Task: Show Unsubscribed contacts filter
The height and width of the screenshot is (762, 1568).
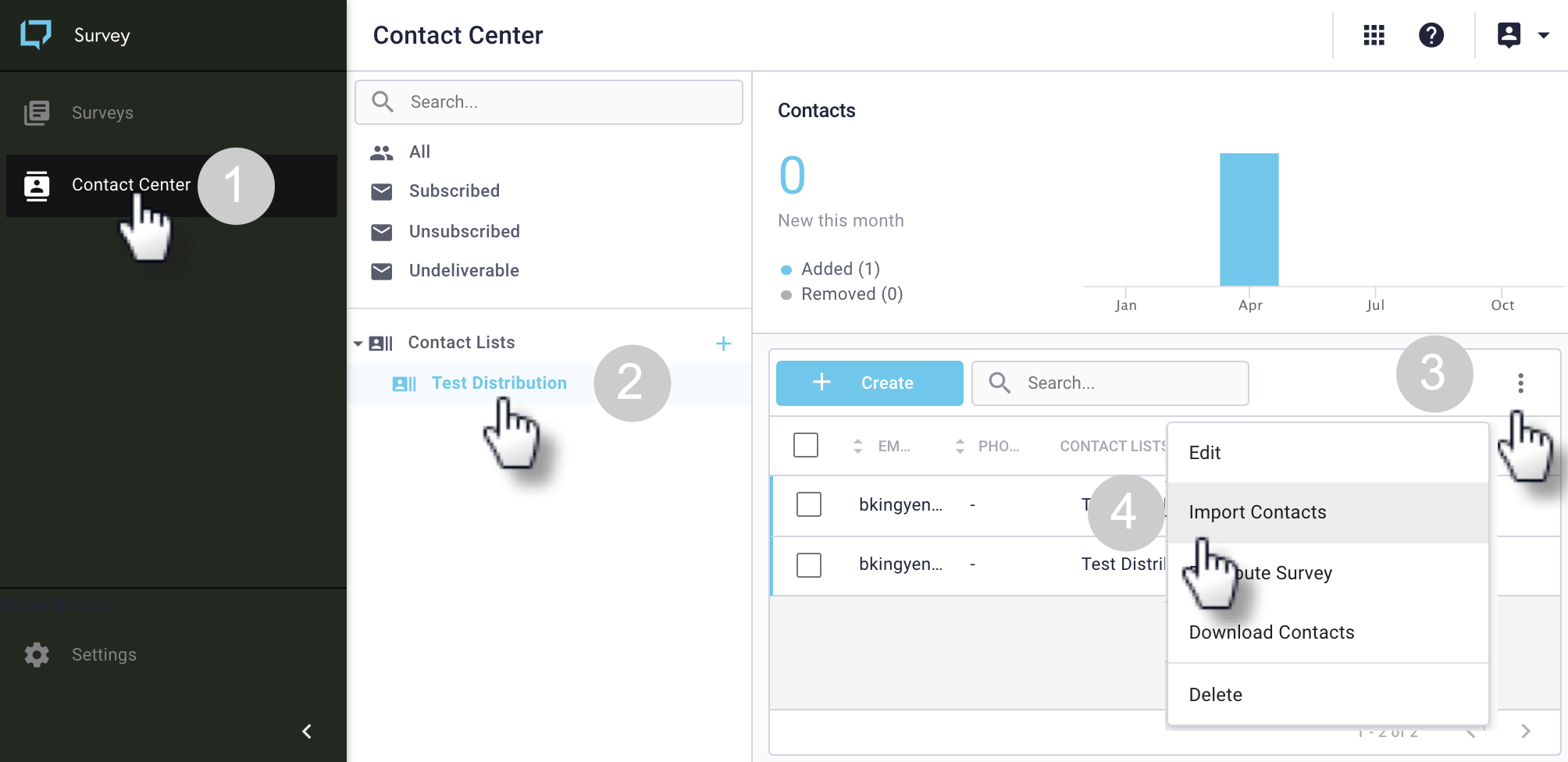Action: (x=464, y=231)
